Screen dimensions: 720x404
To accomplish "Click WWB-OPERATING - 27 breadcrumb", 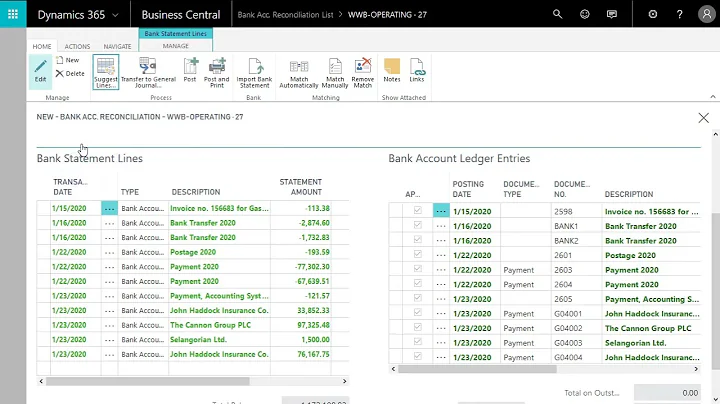I will (387, 15).
